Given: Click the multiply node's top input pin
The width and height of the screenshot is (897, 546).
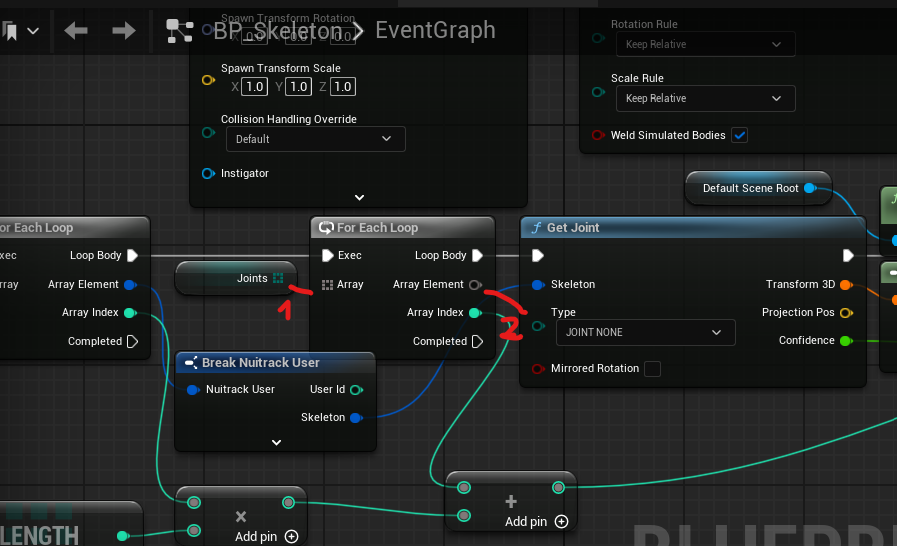Looking at the screenshot, I should coord(195,503).
